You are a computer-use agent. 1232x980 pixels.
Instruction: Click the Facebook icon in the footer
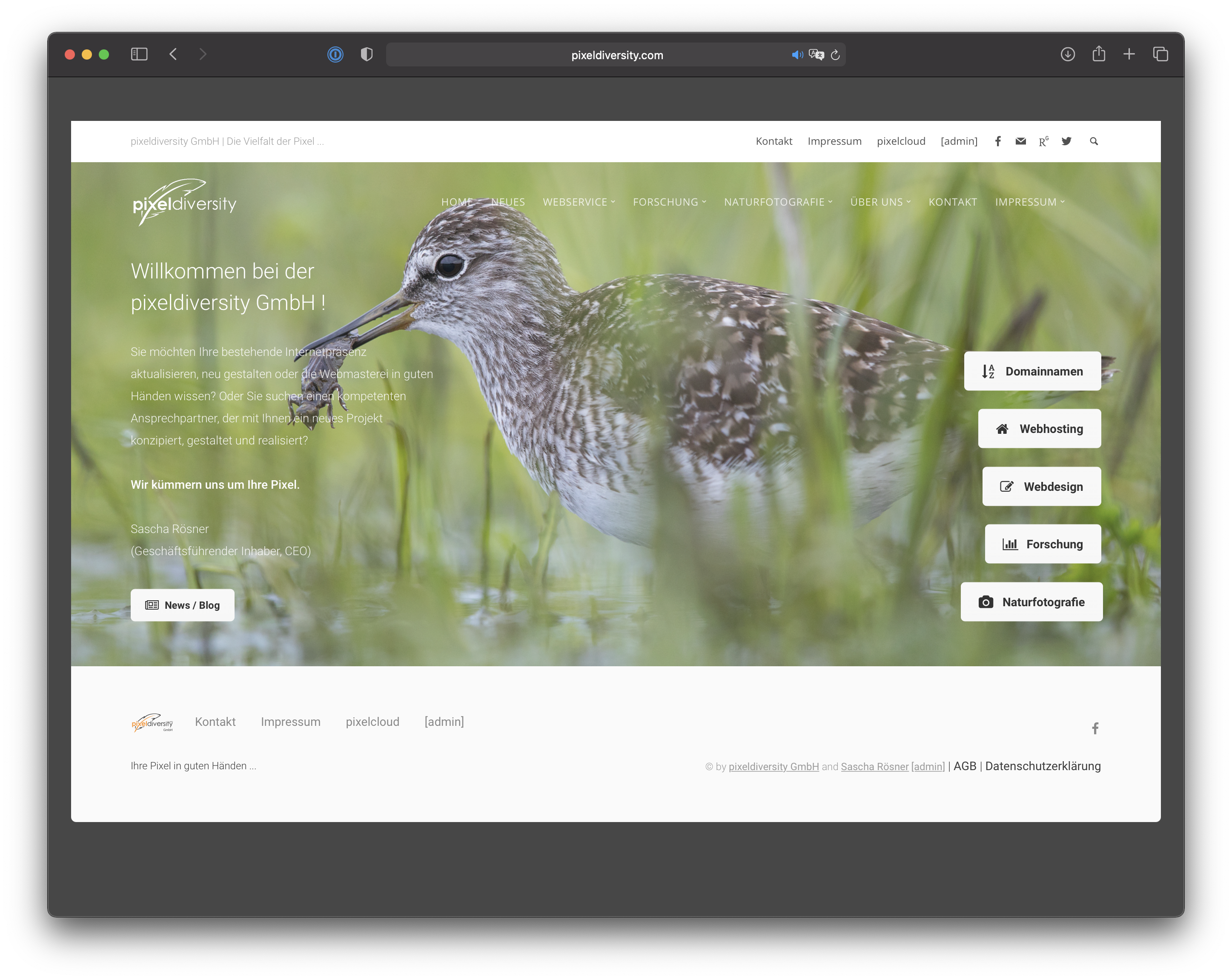pyautogui.click(x=1095, y=728)
